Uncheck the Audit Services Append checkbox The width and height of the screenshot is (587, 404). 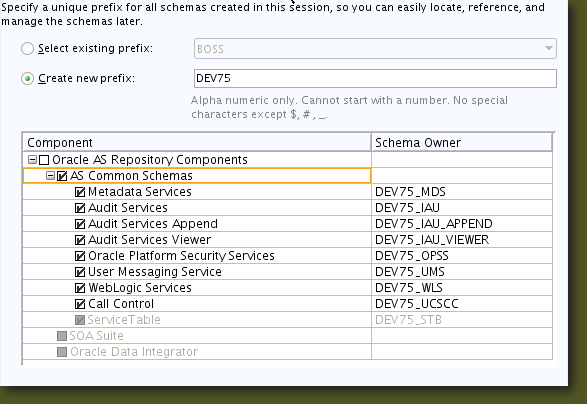coord(80,224)
